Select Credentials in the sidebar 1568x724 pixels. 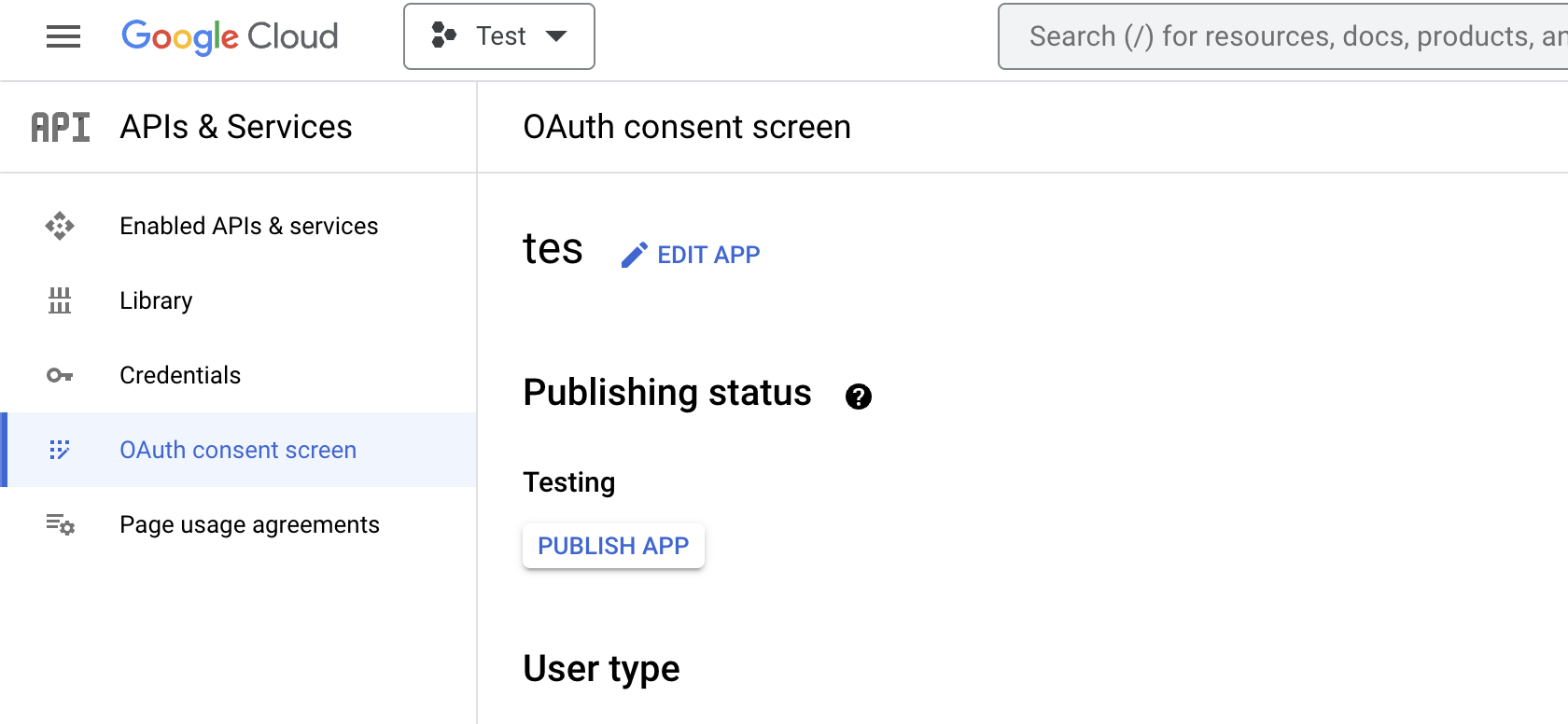tap(180, 375)
